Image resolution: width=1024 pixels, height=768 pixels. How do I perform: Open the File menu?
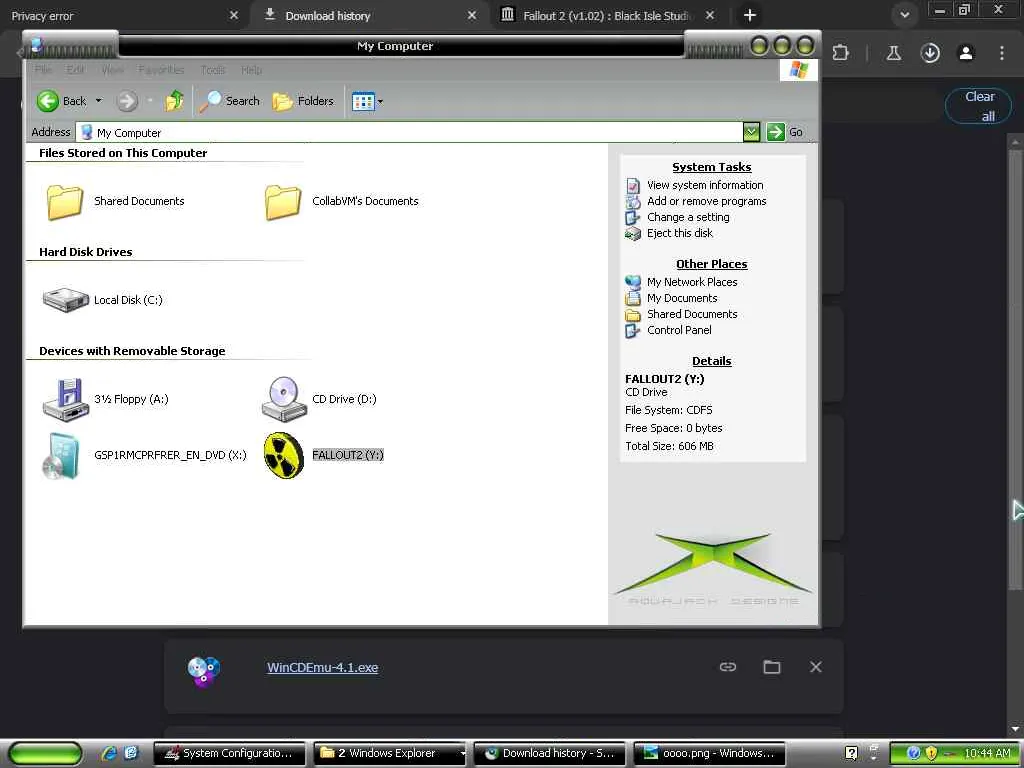tap(43, 70)
